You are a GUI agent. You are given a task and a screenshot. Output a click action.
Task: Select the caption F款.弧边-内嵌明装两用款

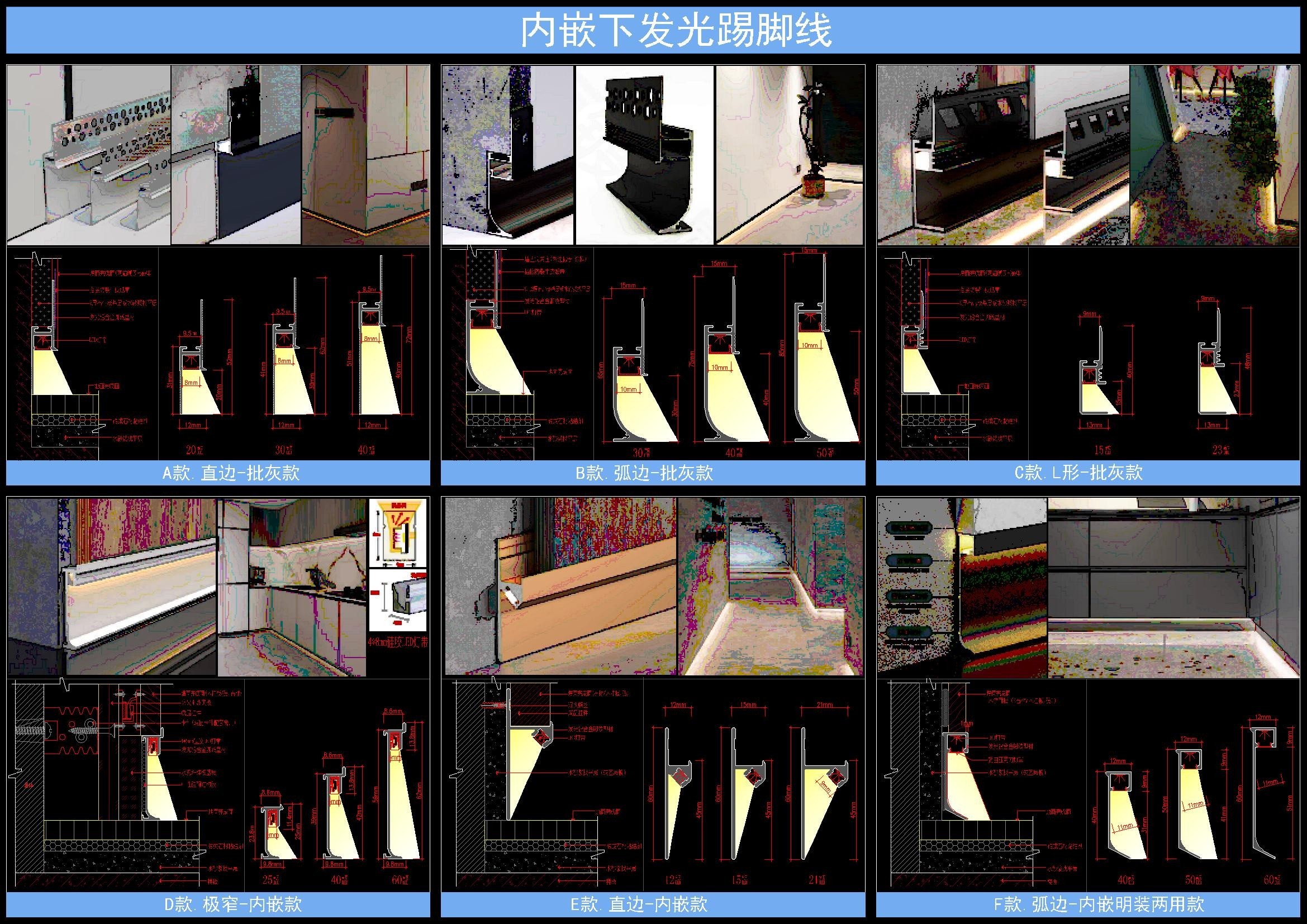pos(1099,904)
